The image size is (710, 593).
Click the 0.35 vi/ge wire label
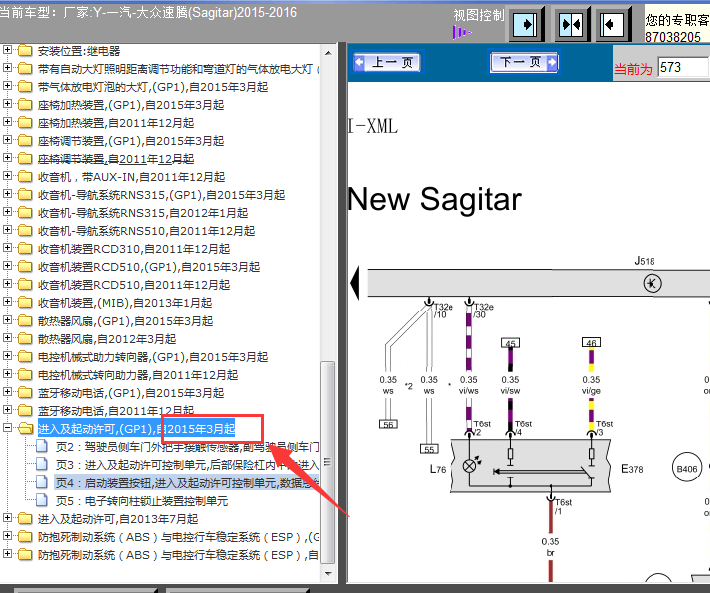point(591,385)
